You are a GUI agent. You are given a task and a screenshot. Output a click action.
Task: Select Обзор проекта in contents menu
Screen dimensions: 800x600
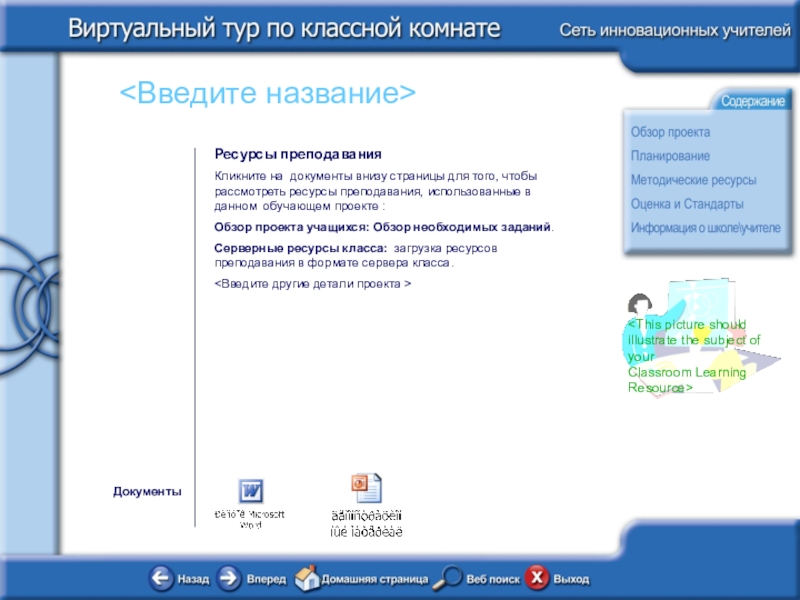pos(670,132)
